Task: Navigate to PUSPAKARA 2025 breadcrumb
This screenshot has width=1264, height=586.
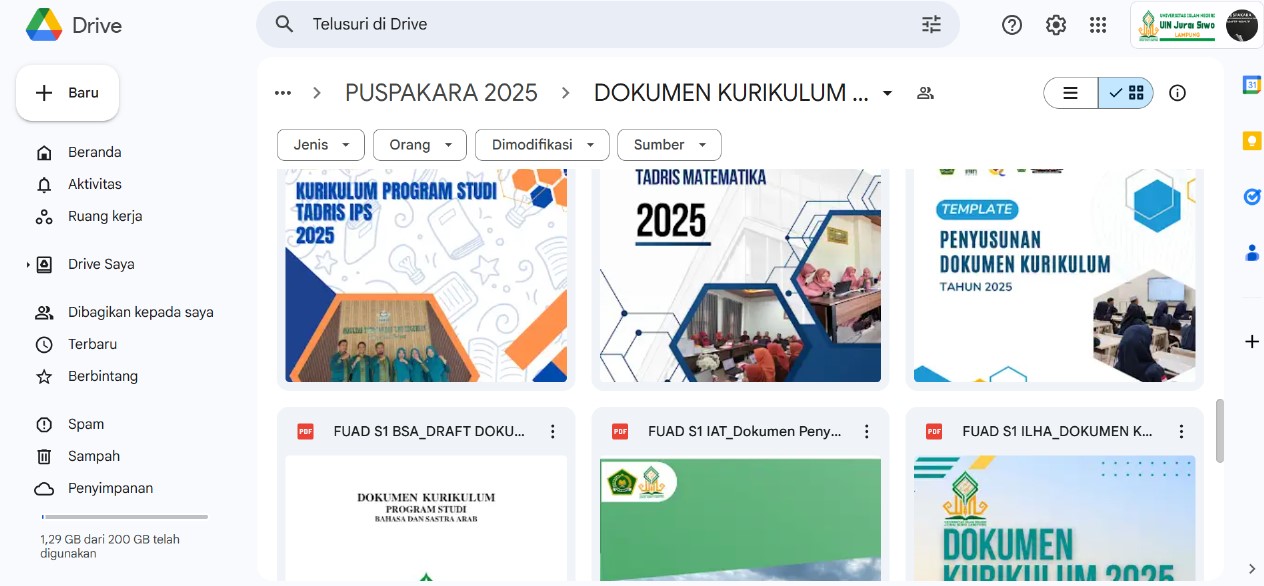Action: click(441, 93)
